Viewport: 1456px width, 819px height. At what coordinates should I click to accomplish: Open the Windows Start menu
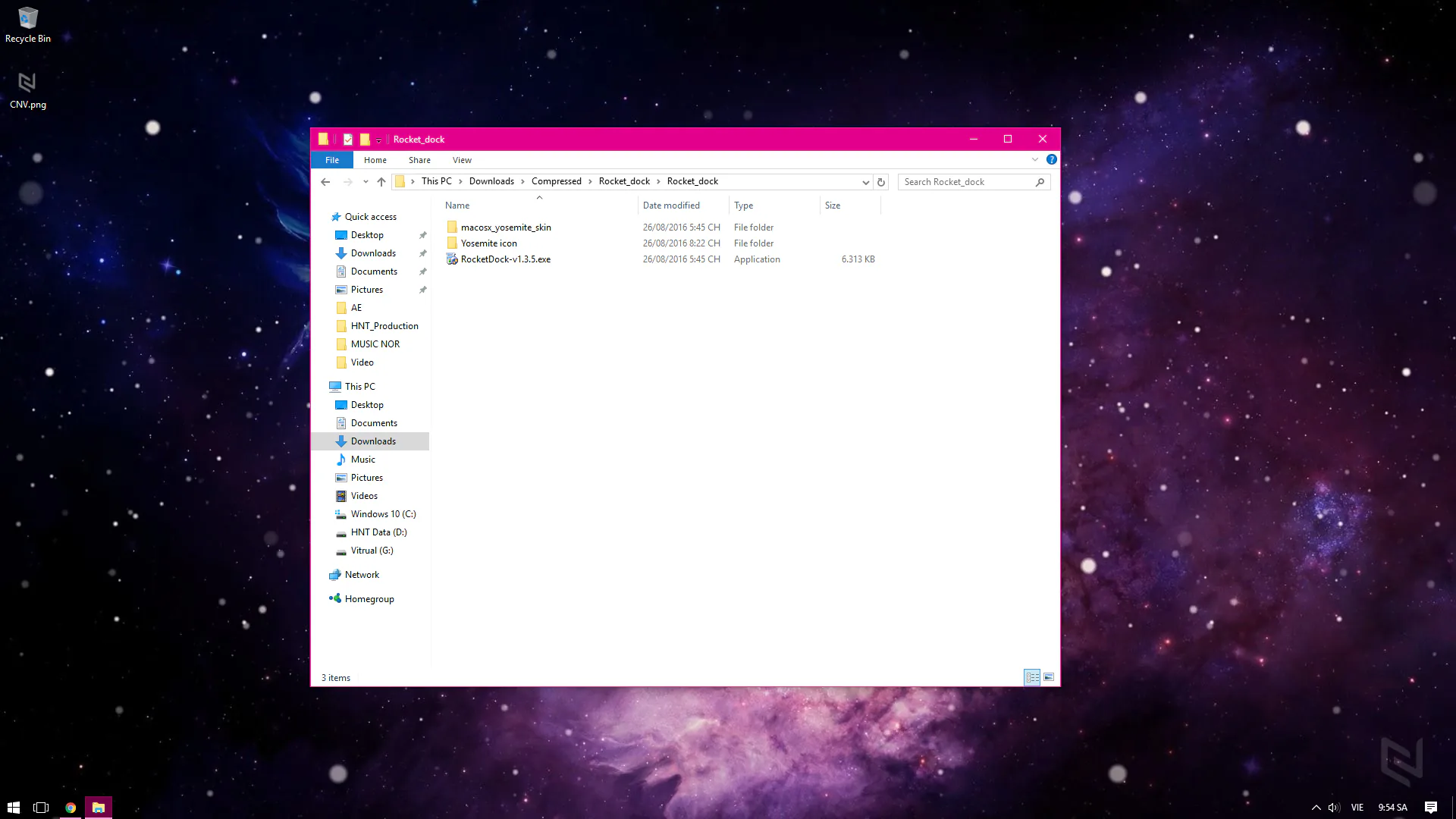point(14,808)
